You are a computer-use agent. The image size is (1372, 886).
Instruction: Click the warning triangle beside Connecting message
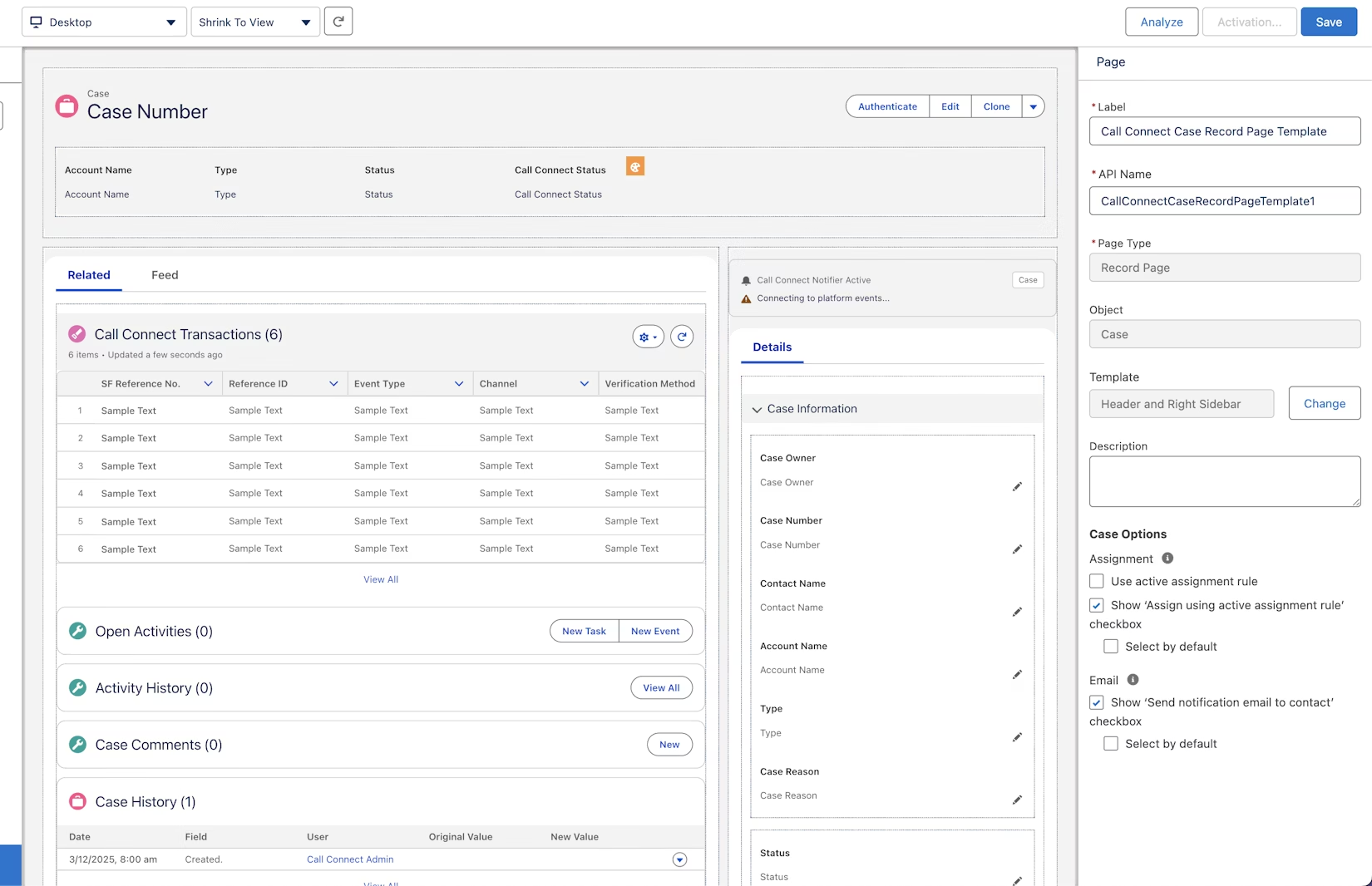[746, 298]
